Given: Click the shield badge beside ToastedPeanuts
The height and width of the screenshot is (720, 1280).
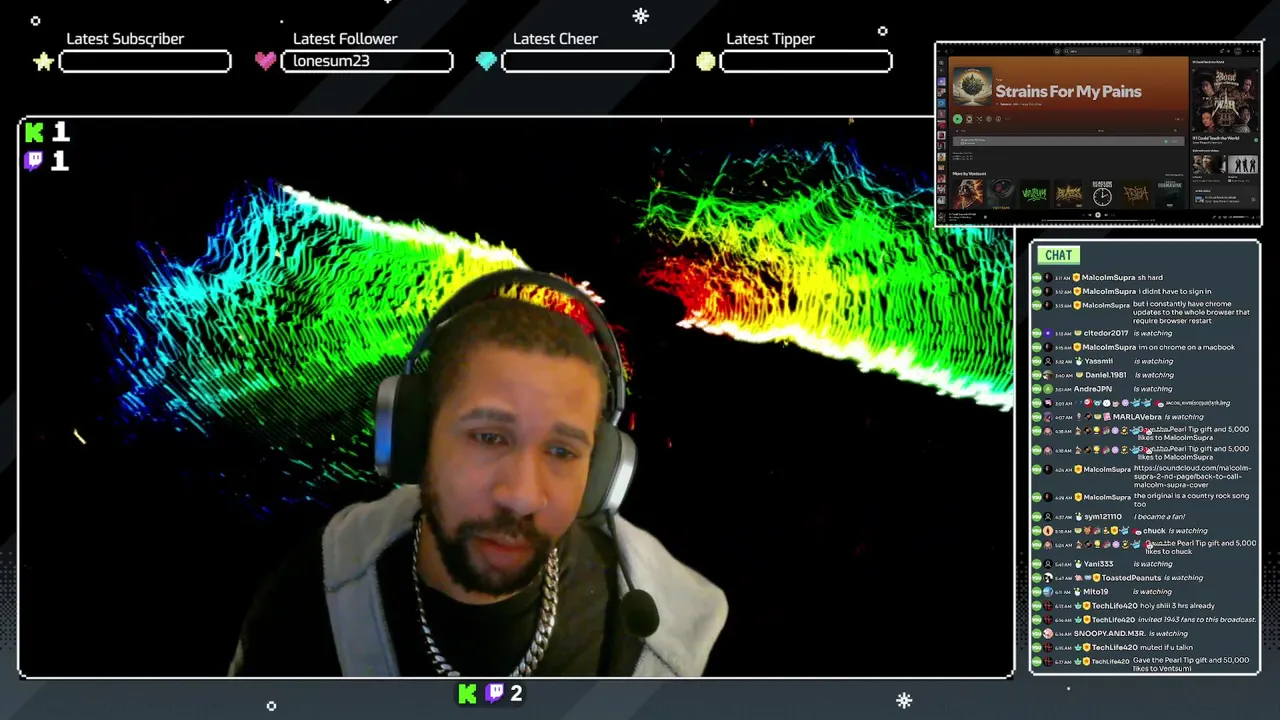Looking at the screenshot, I should pyautogui.click(x=1096, y=578).
